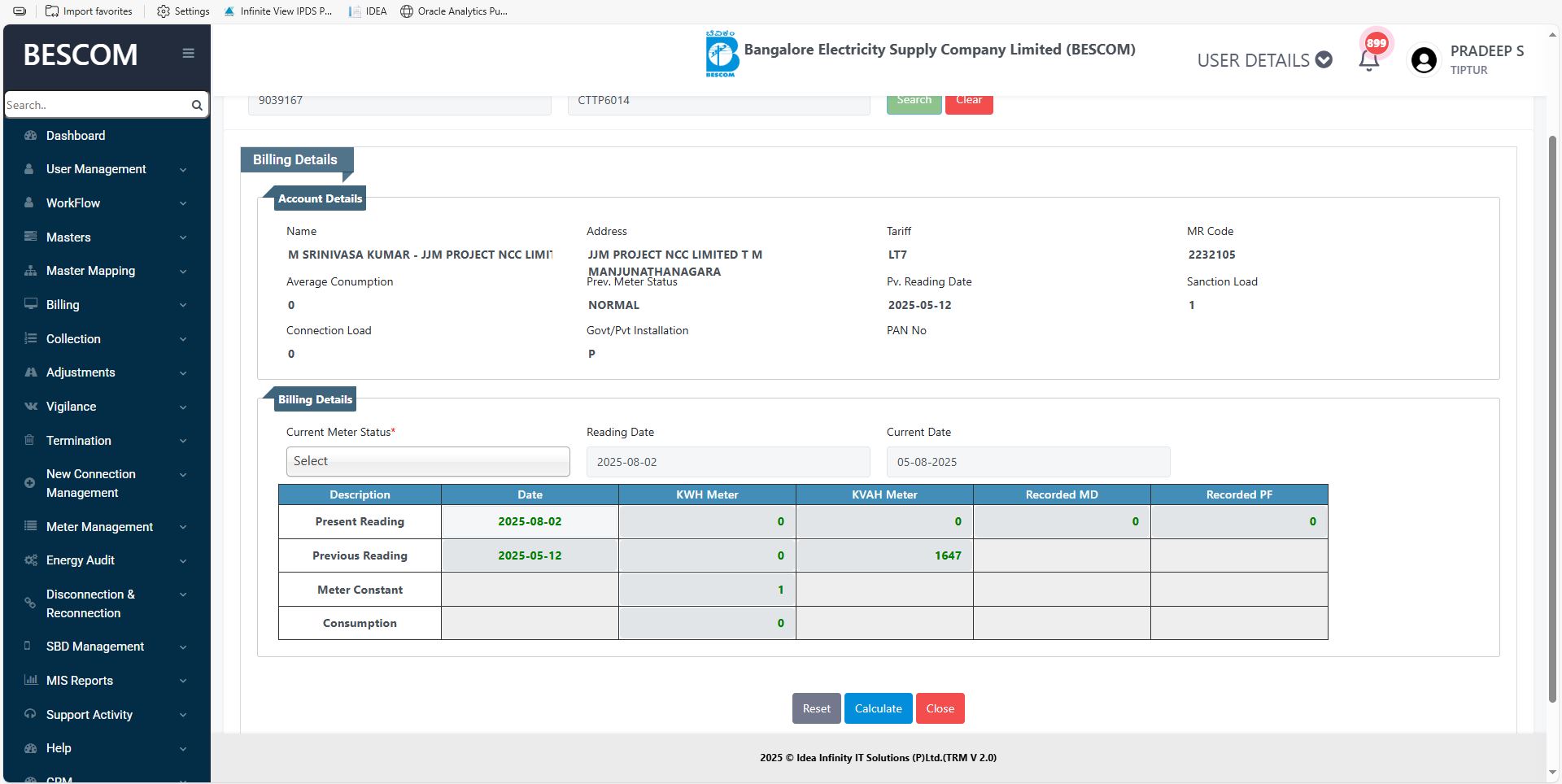Click the BESCOM logo in header
The image size is (1562, 784).
pos(720,54)
